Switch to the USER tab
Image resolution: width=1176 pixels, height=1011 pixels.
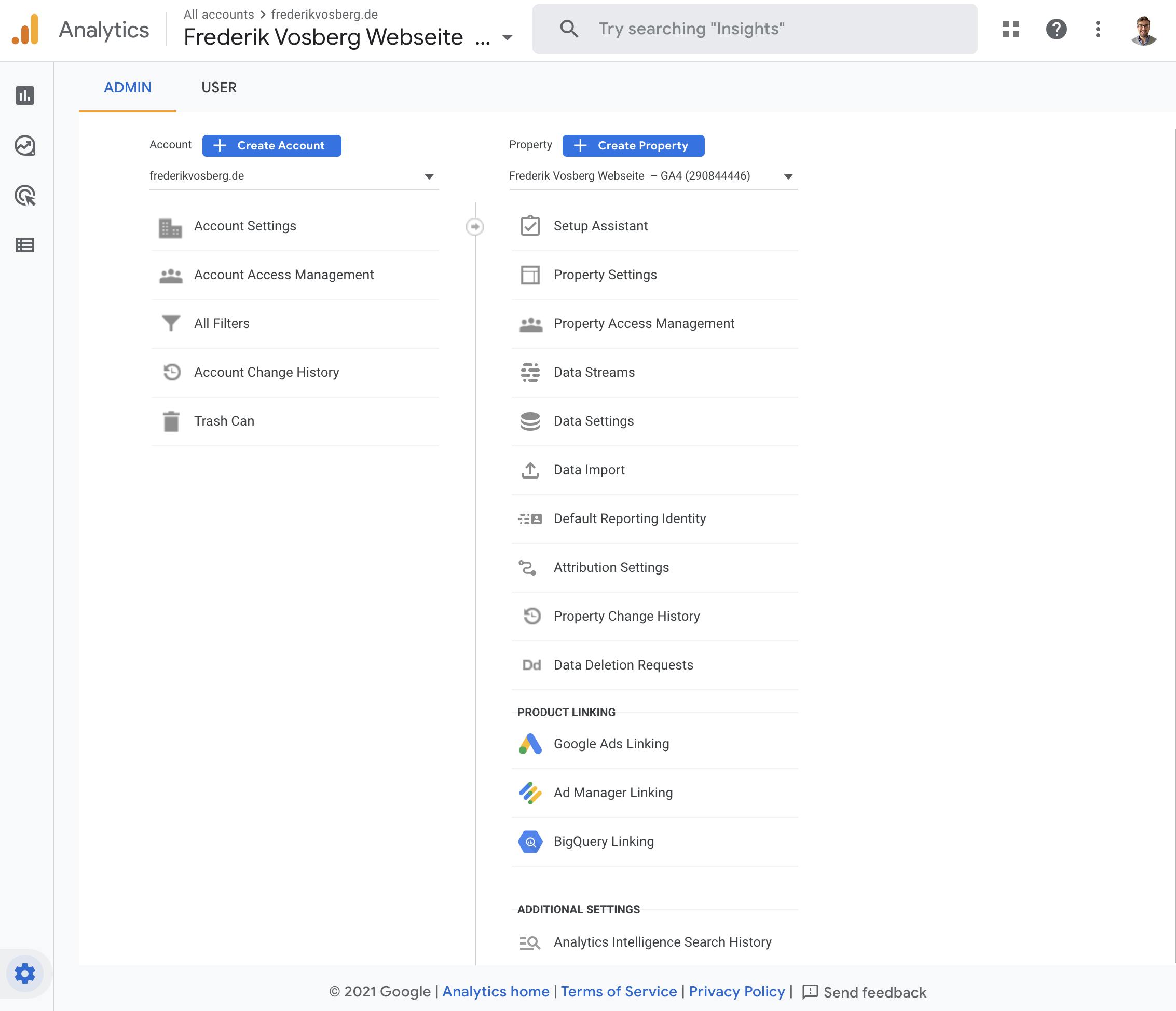(x=219, y=87)
